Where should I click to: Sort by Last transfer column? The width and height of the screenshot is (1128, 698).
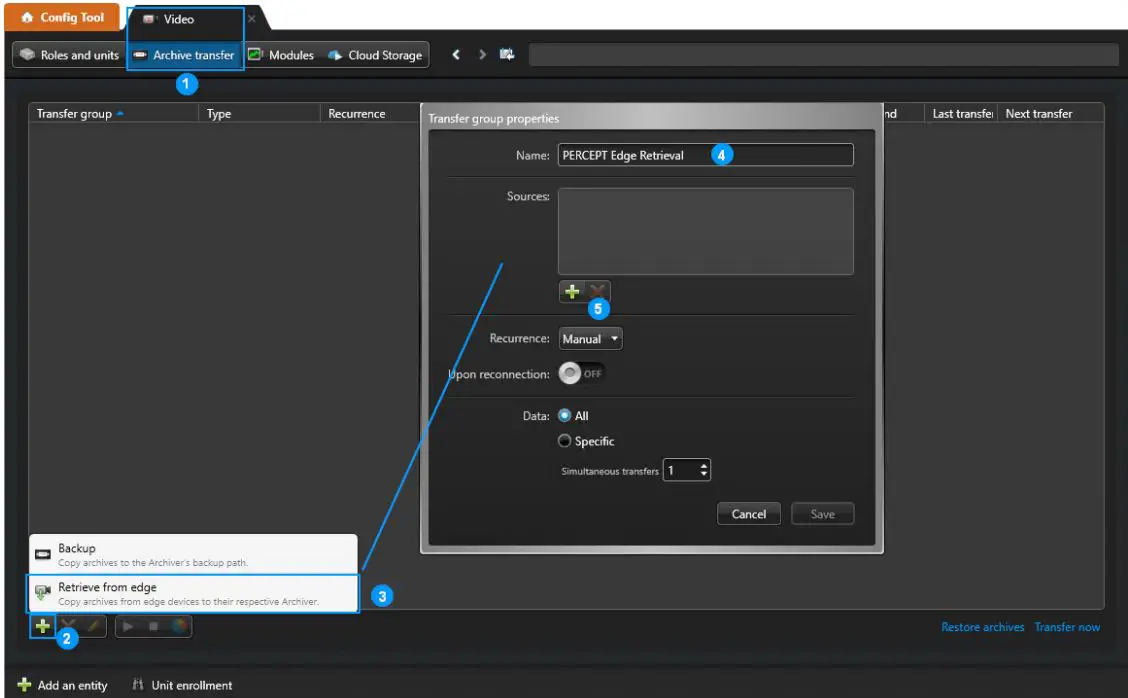(961, 114)
